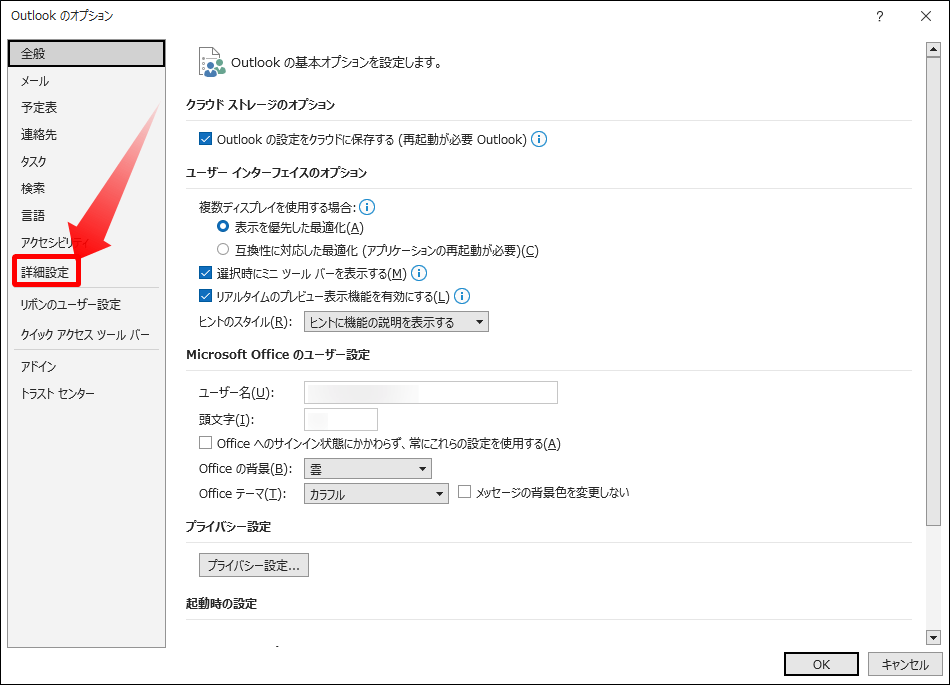Viewport: 950px width, 685px height.
Task: Click the vertical scrollbar thumb
Action: point(933,291)
